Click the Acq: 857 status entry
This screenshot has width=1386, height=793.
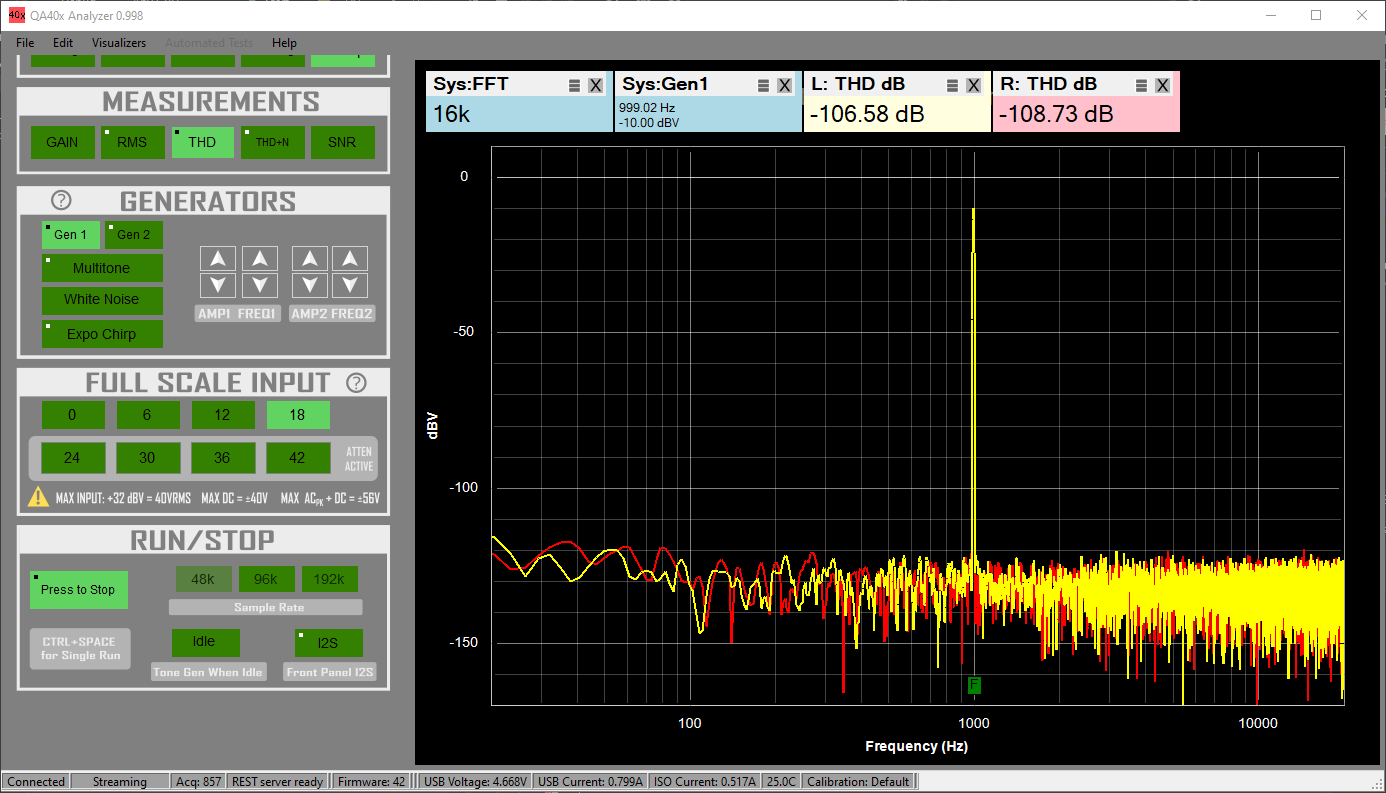click(198, 782)
